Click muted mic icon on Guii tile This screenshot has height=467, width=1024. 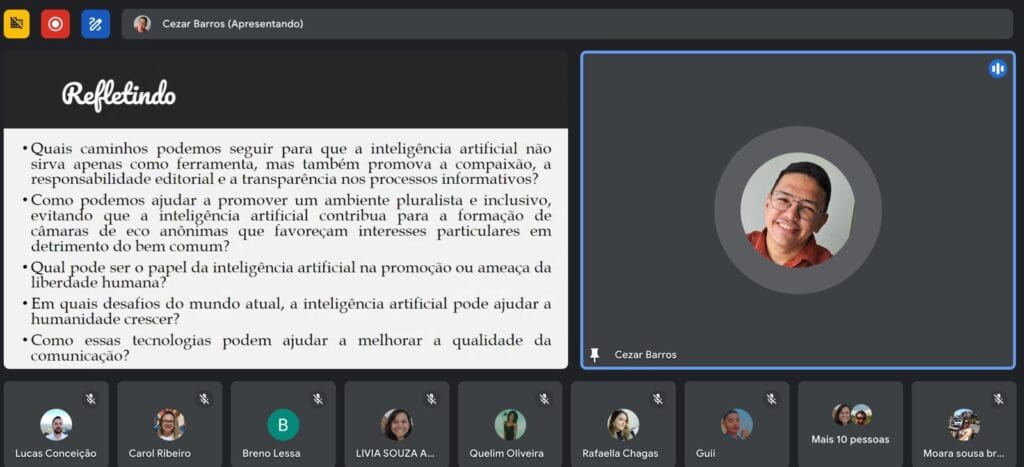point(771,399)
